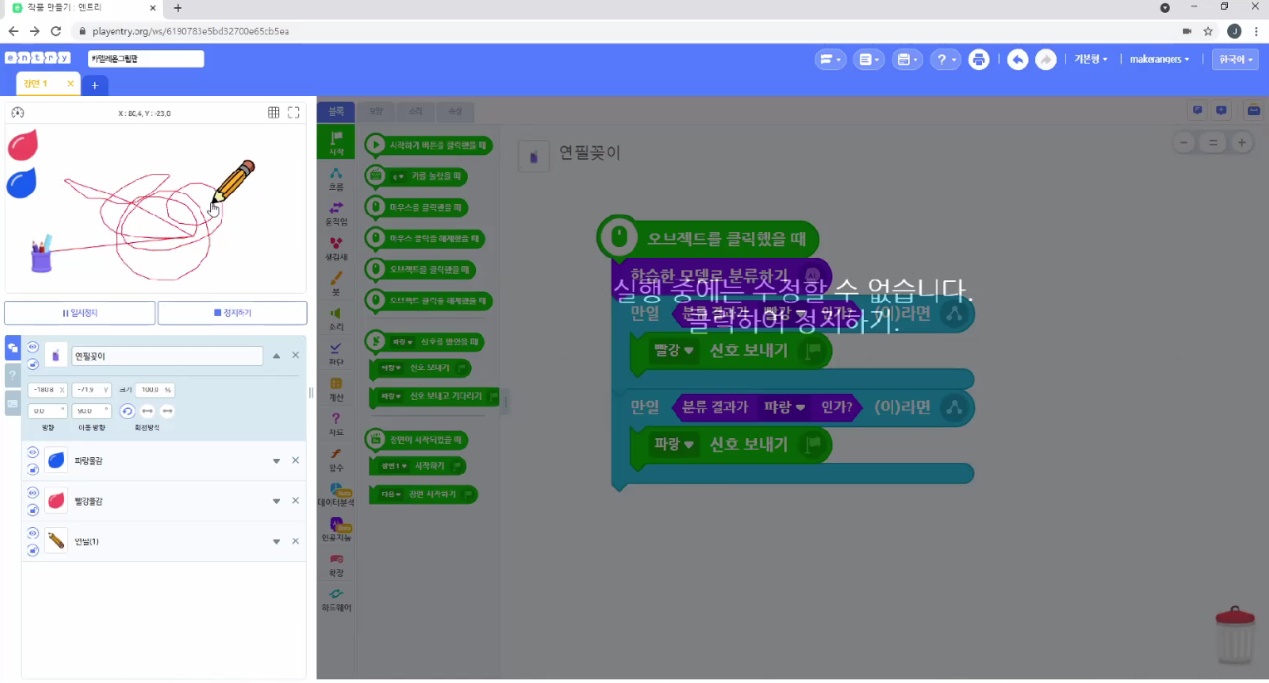
Task: Reset workspace zoom with the equals button
Action: click(x=1213, y=143)
